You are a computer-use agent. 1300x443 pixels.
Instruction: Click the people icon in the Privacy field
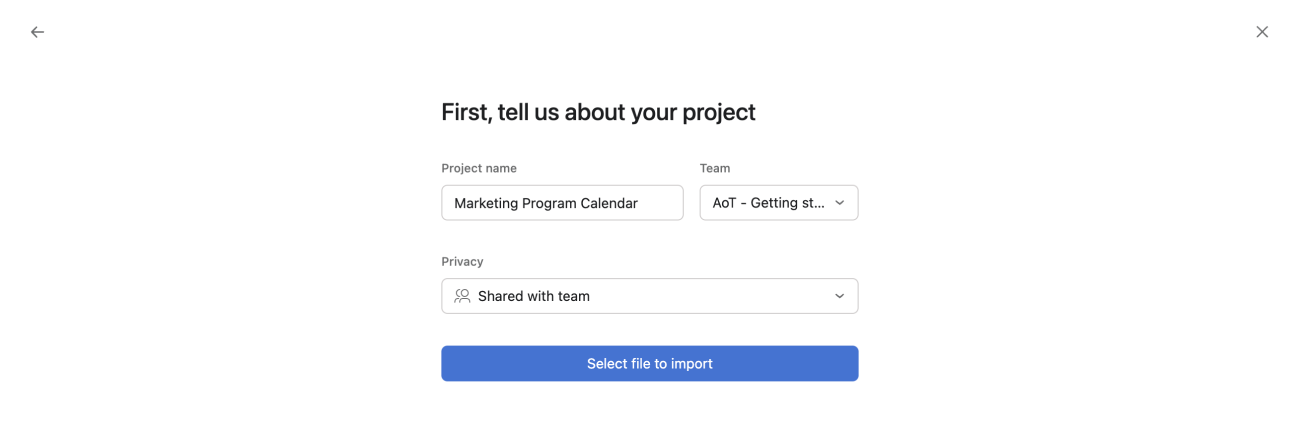pyautogui.click(x=462, y=296)
